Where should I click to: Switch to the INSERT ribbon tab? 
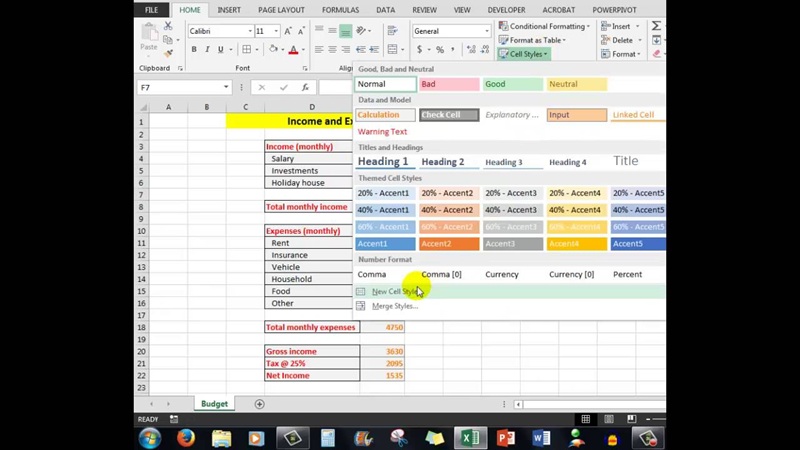pyautogui.click(x=229, y=10)
